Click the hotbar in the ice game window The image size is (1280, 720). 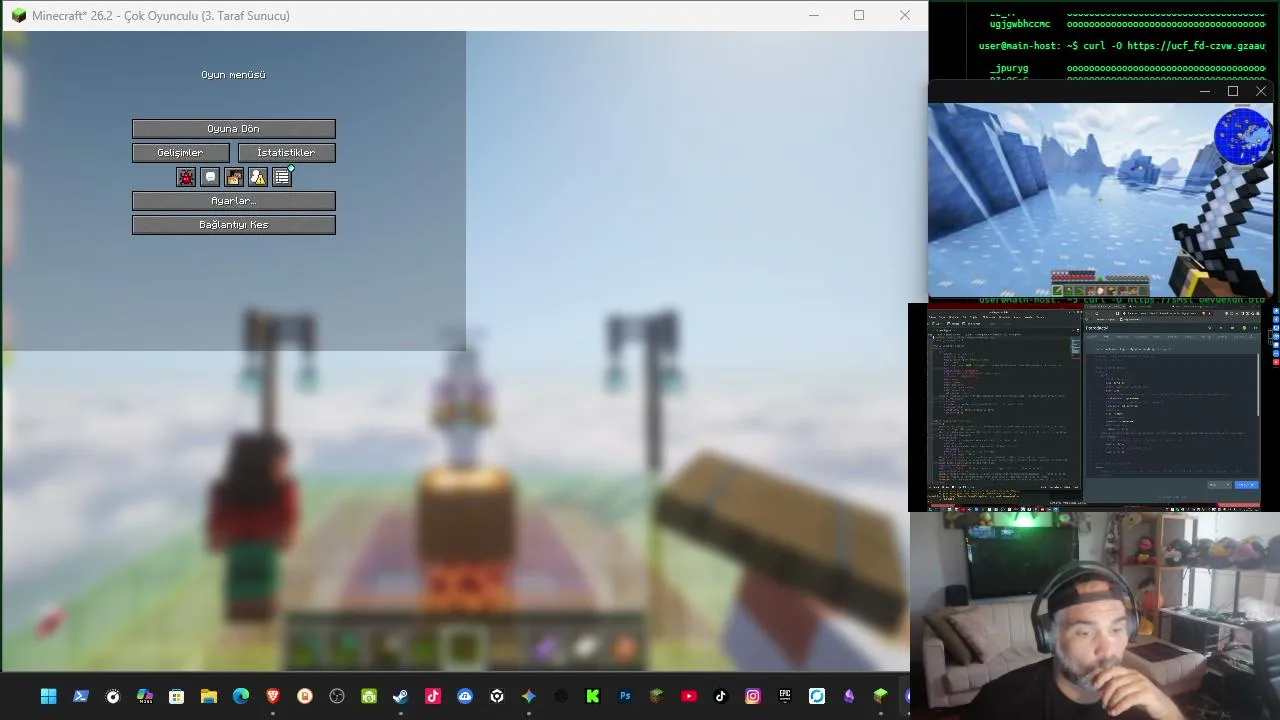coord(1100,291)
